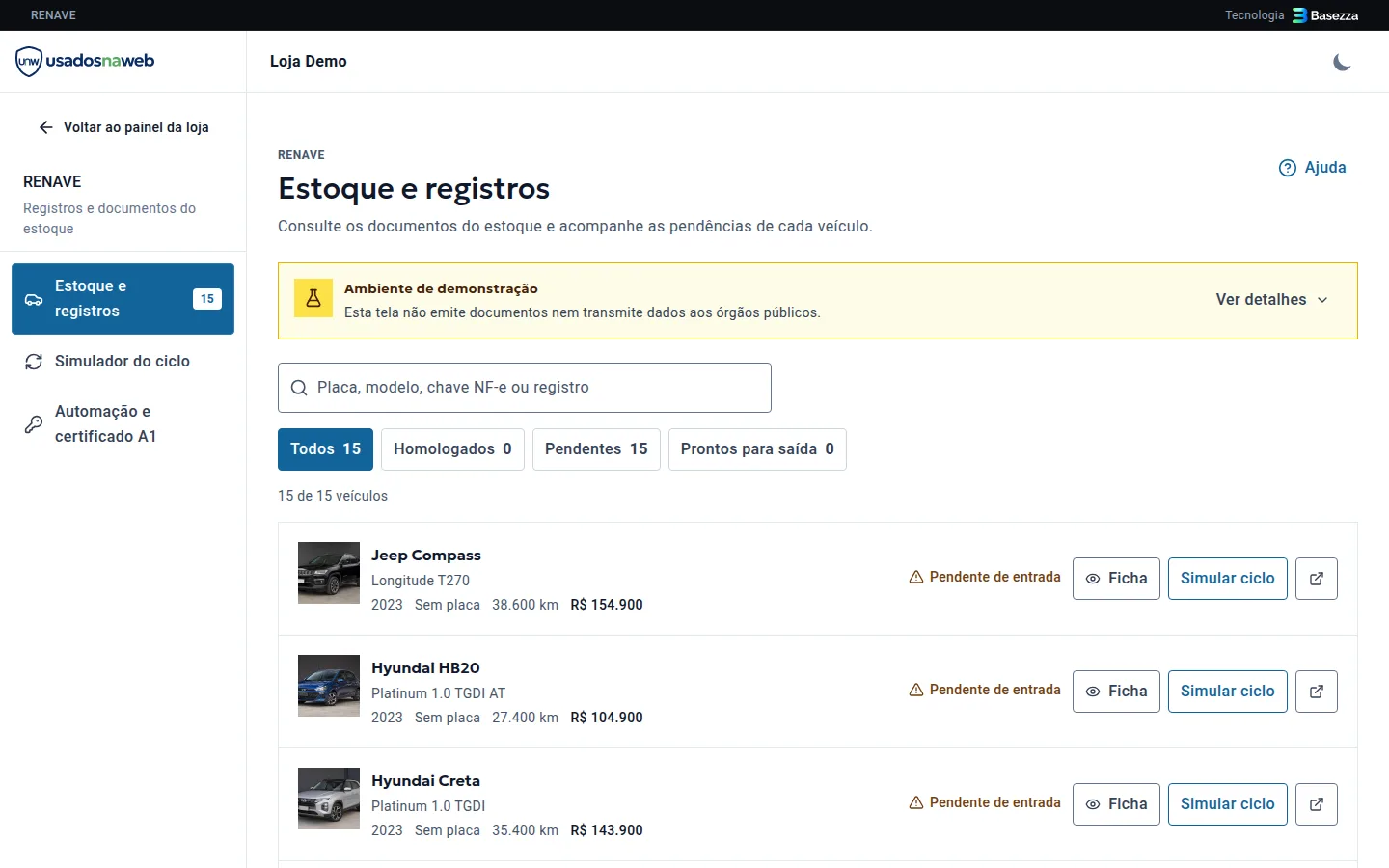This screenshot has width=1389, height=868.
Task: Open Ficha for Hyundai HB20
Action: (x=1116, y=692)
